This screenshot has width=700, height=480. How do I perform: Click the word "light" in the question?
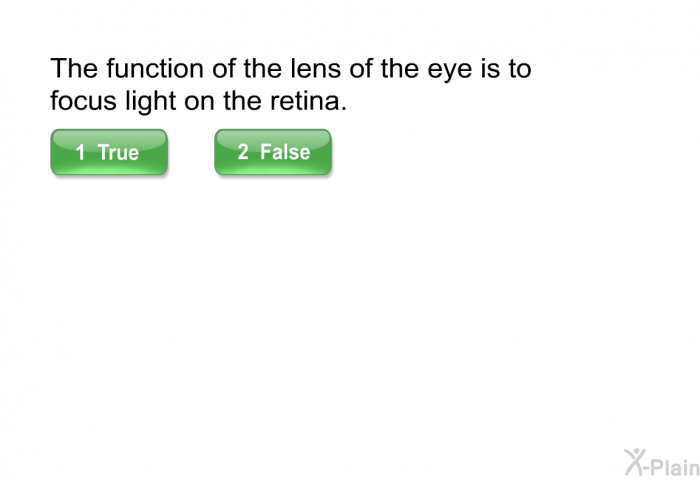click(148, 101)
